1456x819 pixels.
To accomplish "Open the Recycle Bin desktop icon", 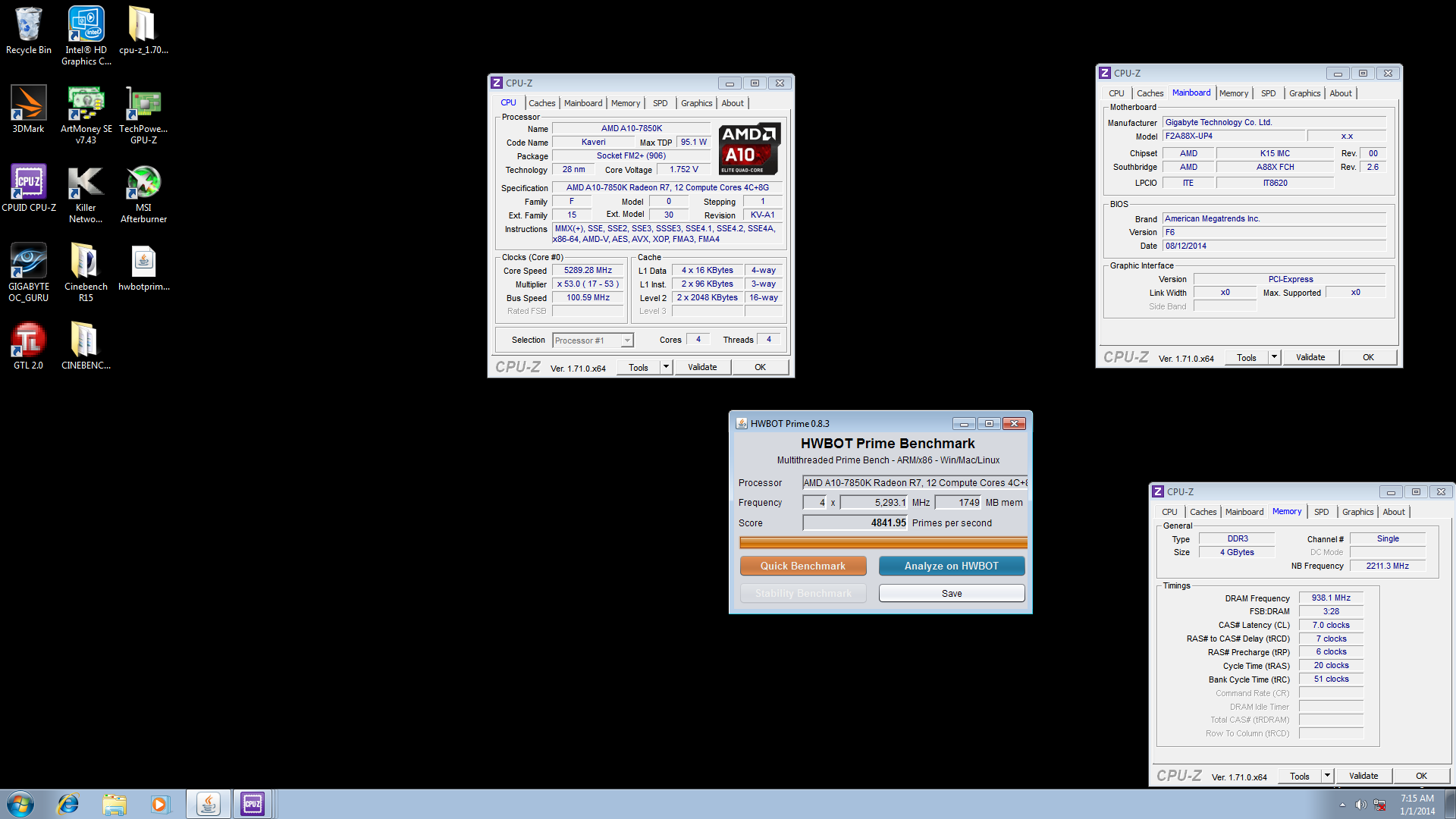I will coord(28,31).
